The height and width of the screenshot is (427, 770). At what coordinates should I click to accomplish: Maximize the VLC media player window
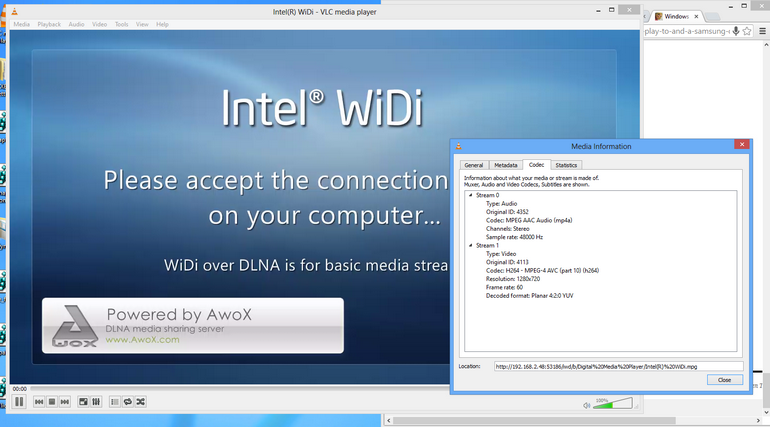click(x=611, y=10)
